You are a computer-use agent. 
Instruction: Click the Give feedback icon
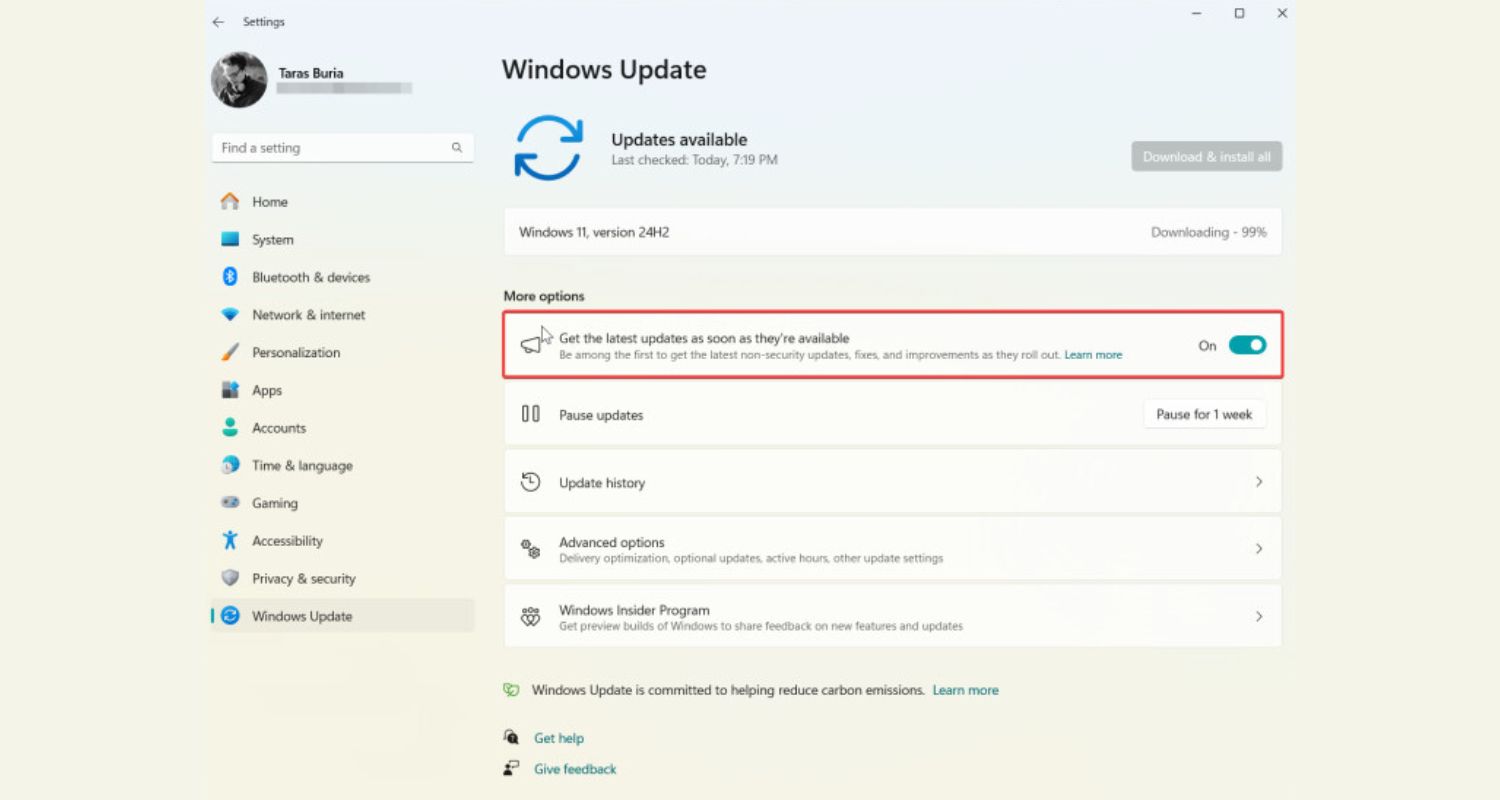click(511, 769)
